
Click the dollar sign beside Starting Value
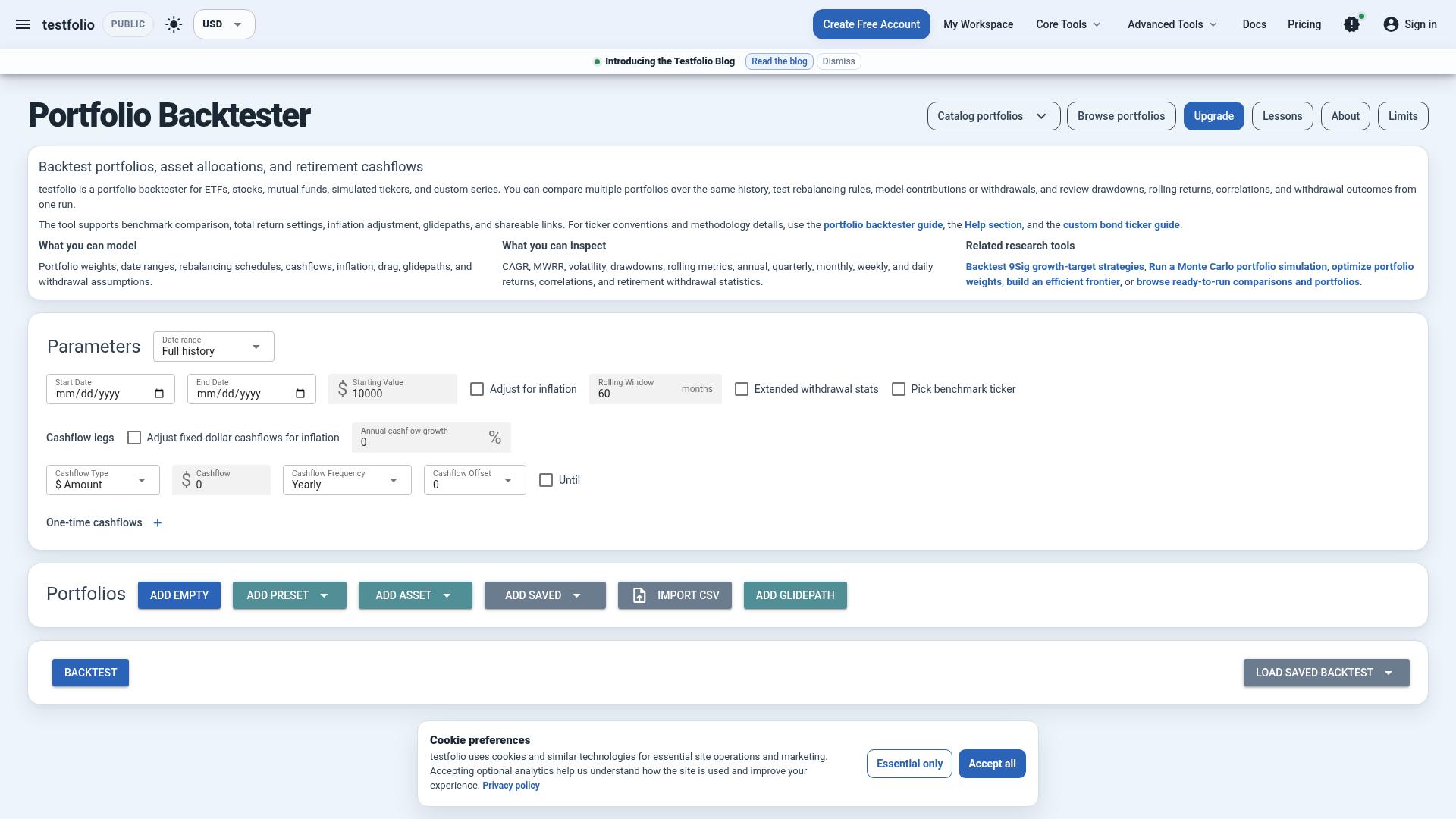[x=342, y=389]
